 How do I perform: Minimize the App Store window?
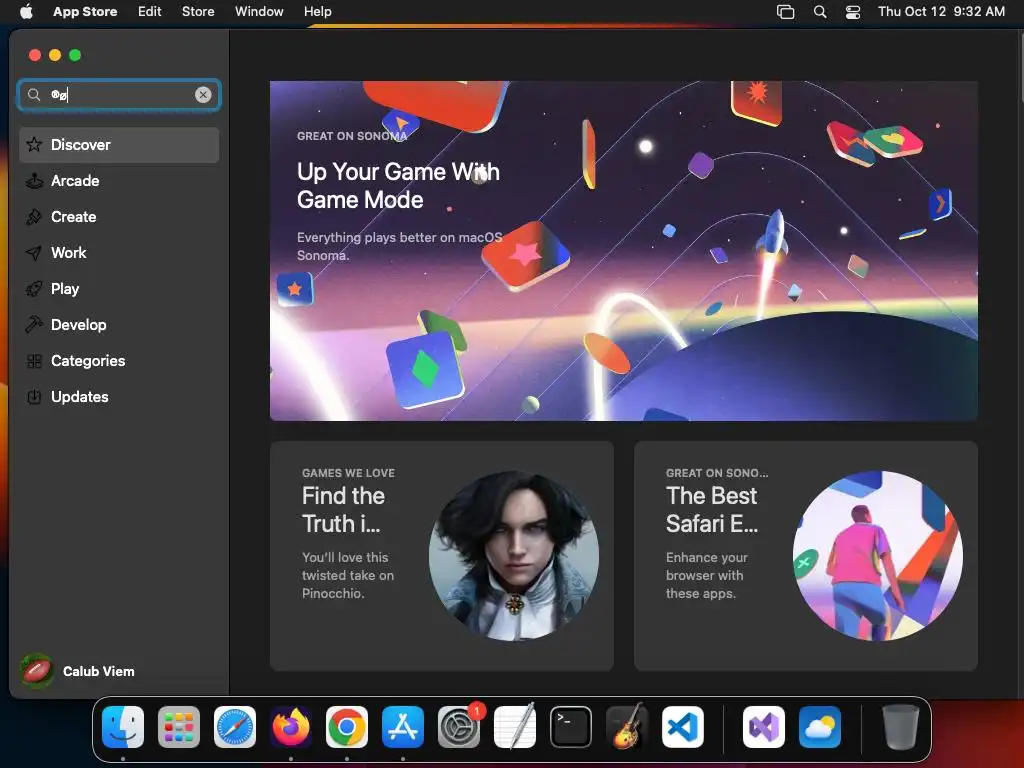point(55,55)
